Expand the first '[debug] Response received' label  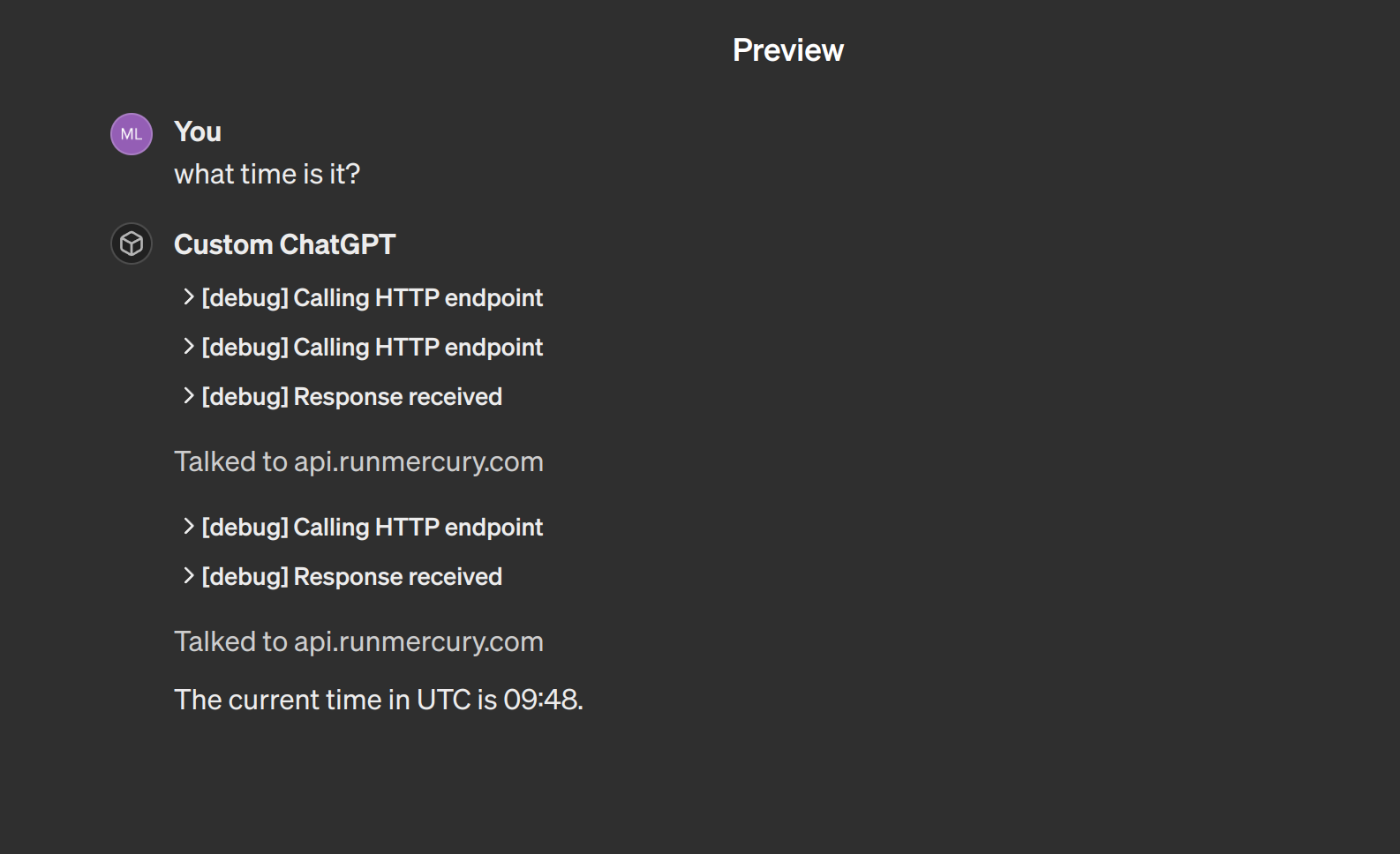pos(351,397)
